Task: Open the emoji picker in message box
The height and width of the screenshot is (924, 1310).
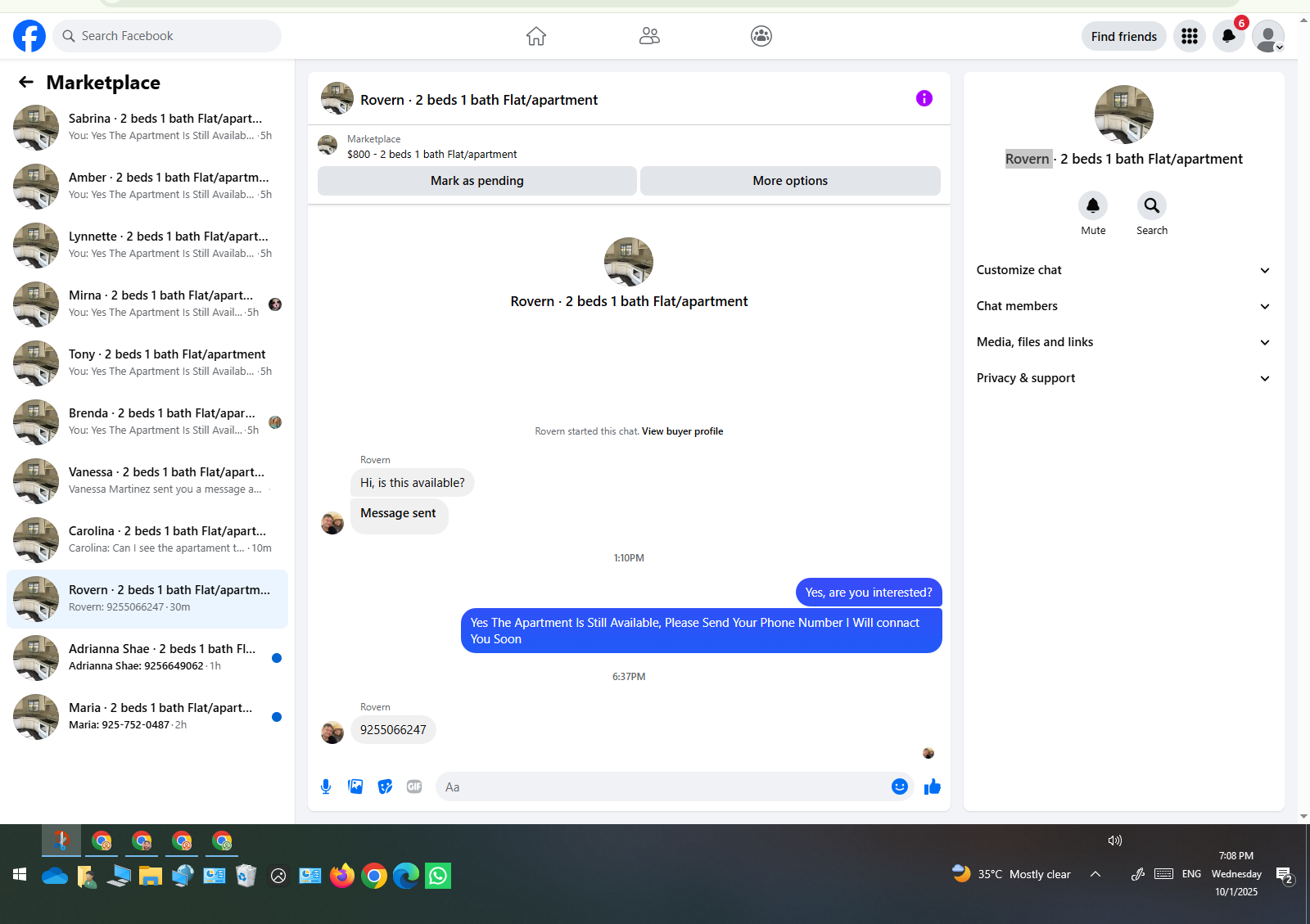Action: (900, 787)
